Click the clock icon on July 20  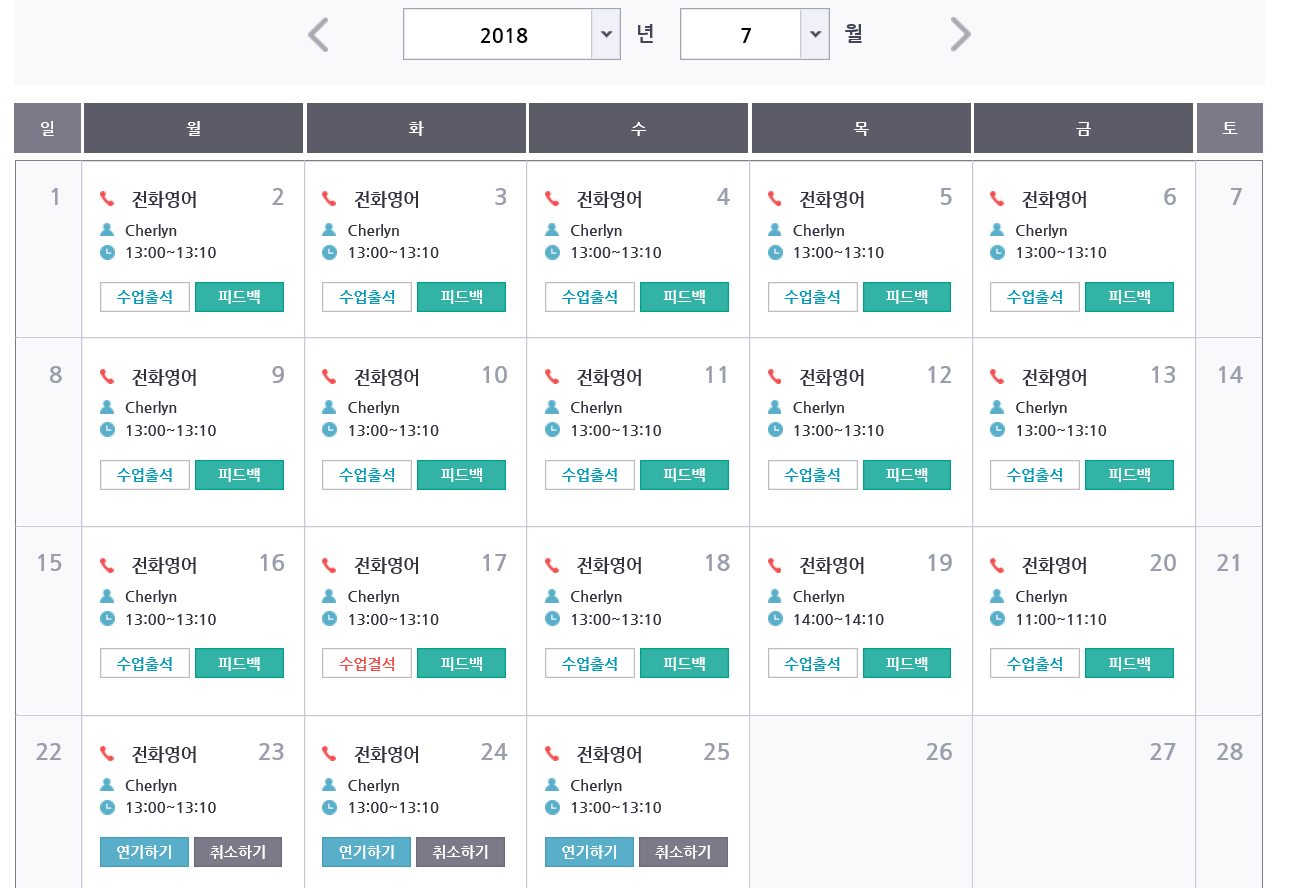997,619
